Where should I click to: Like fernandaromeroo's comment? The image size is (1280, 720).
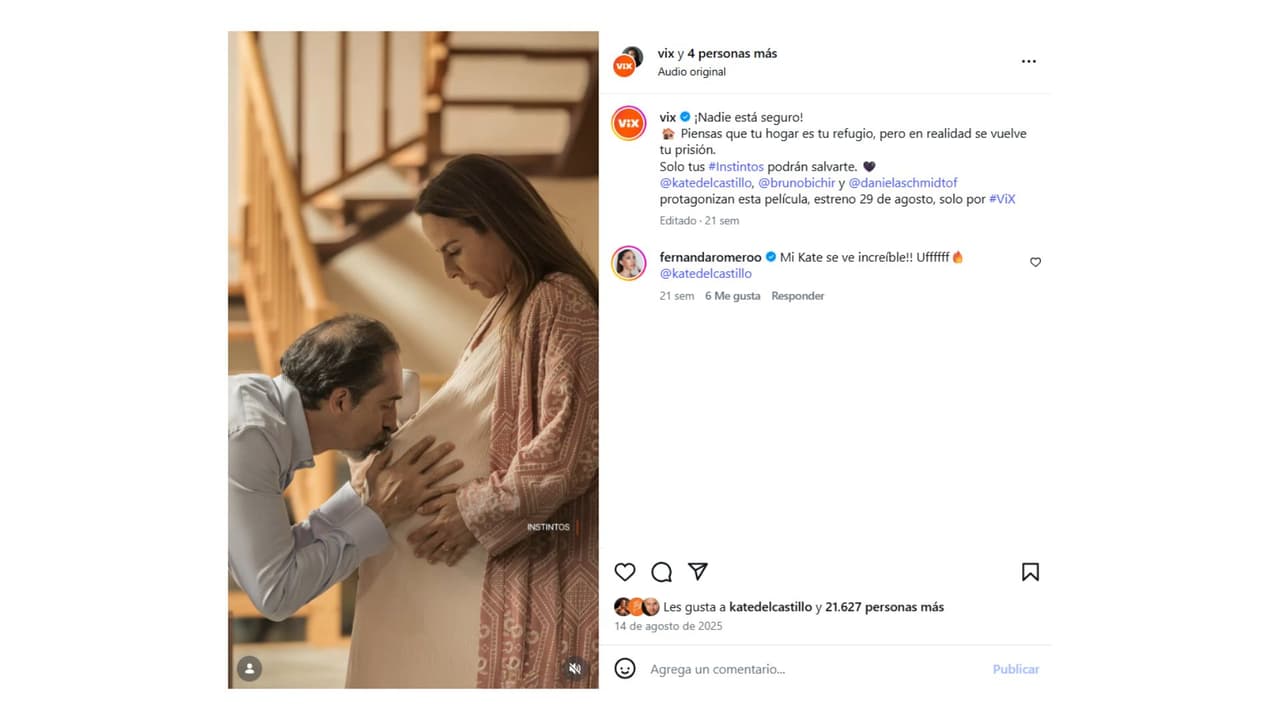point(1035,262)
